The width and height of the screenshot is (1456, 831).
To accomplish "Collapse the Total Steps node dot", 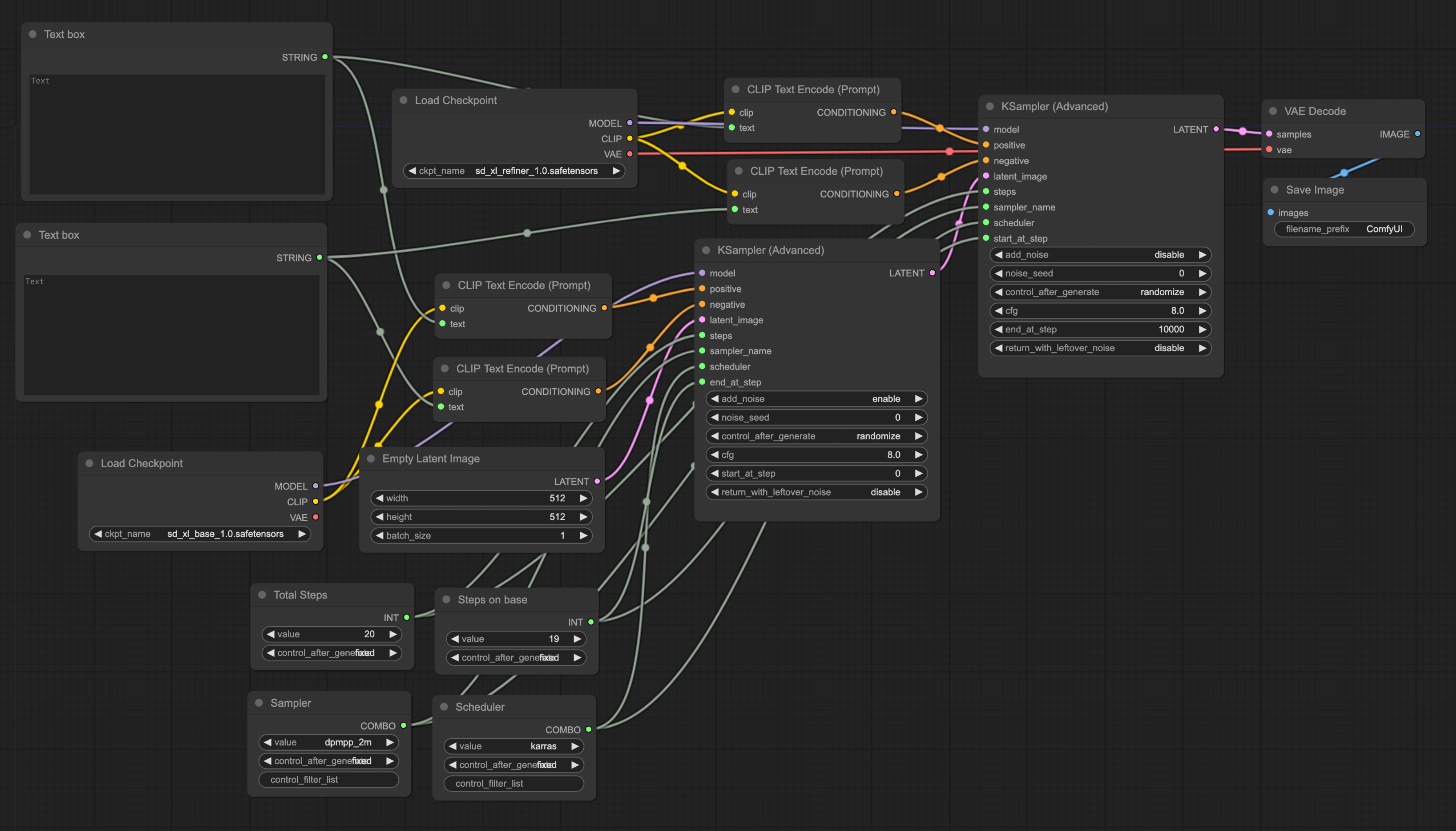I will (x=262, y=594).
